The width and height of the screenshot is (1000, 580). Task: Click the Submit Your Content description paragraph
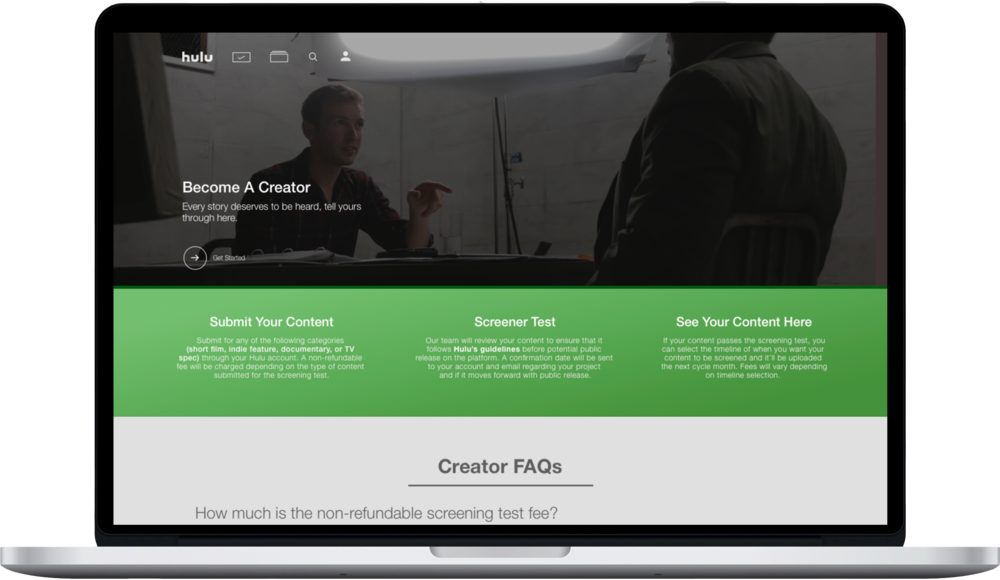pyautogui.click(x=270, y=358)
